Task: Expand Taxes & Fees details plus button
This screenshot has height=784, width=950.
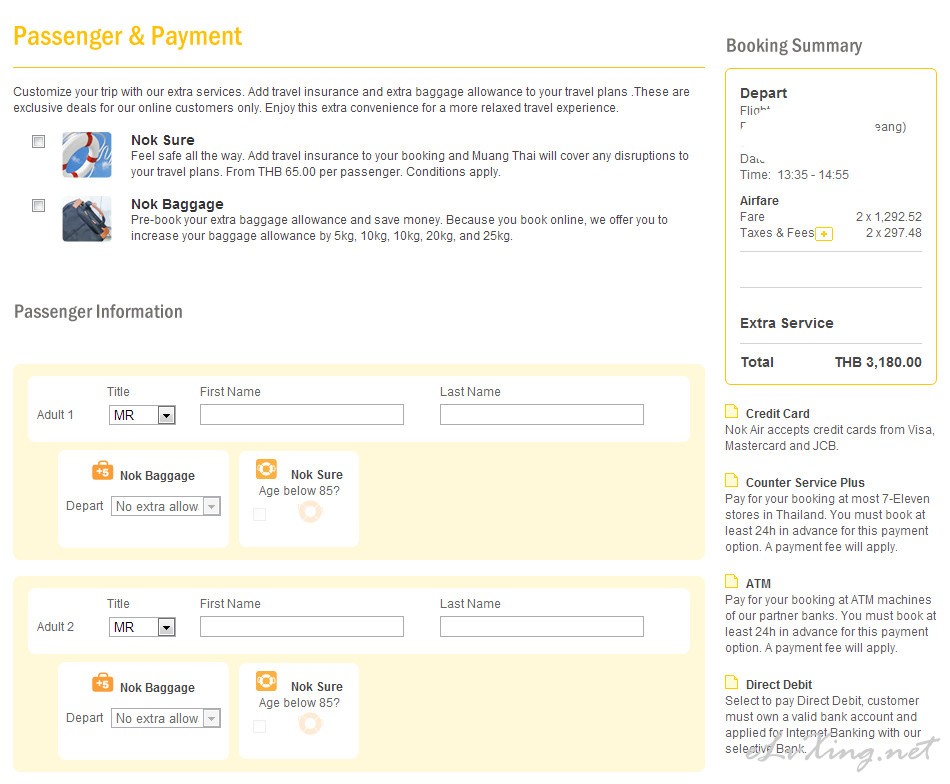Action: [x=824, y=234]
